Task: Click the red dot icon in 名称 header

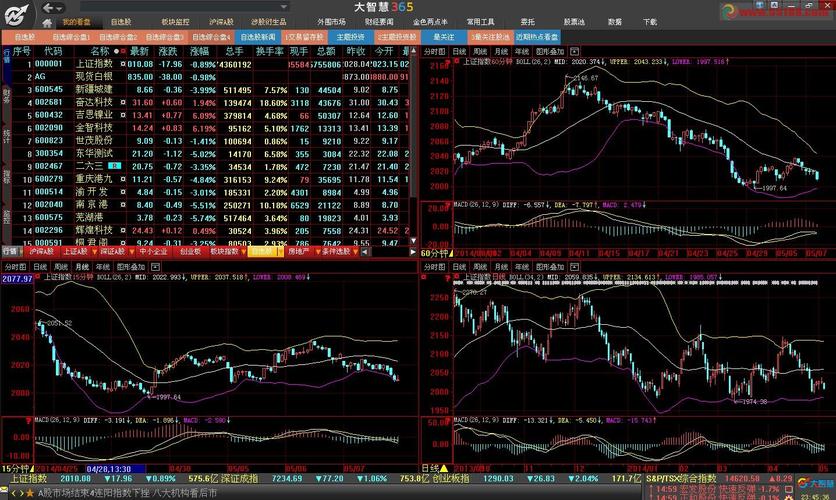Action: pos(123,51)
